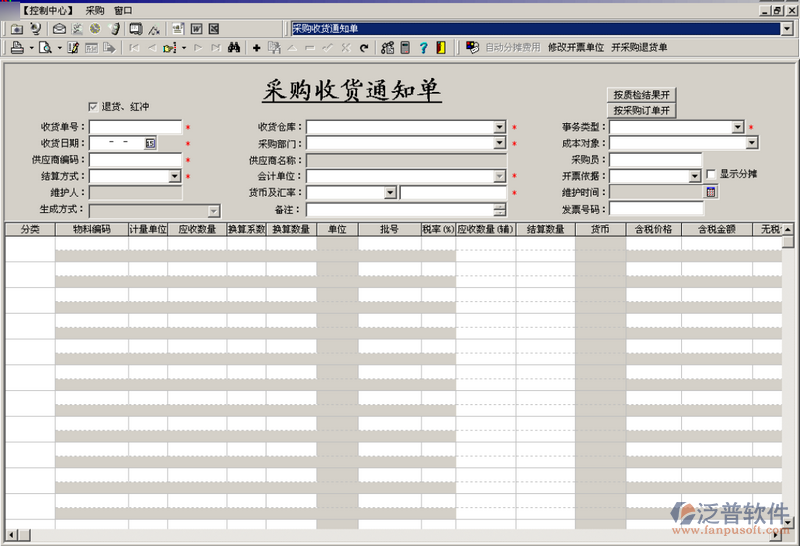Open the 采购 menu
The image size is (800, 546).
94,10
